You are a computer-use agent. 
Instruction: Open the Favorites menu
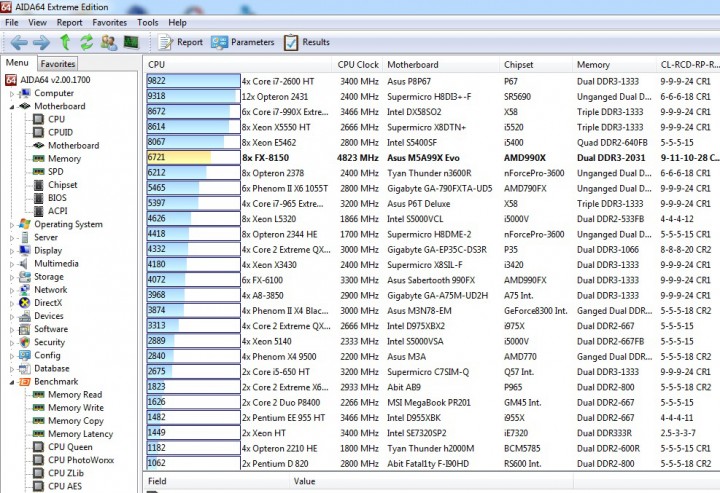(x=109, y=22)
